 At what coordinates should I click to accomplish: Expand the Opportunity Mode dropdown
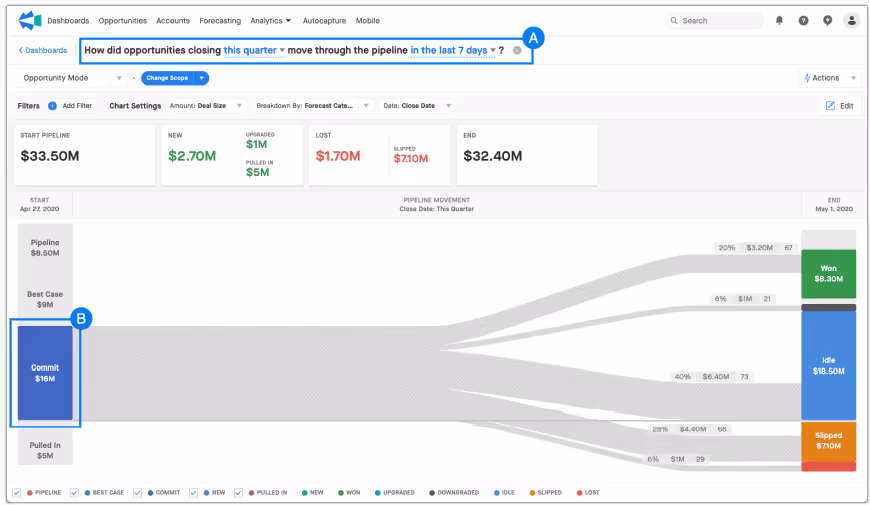72,78
